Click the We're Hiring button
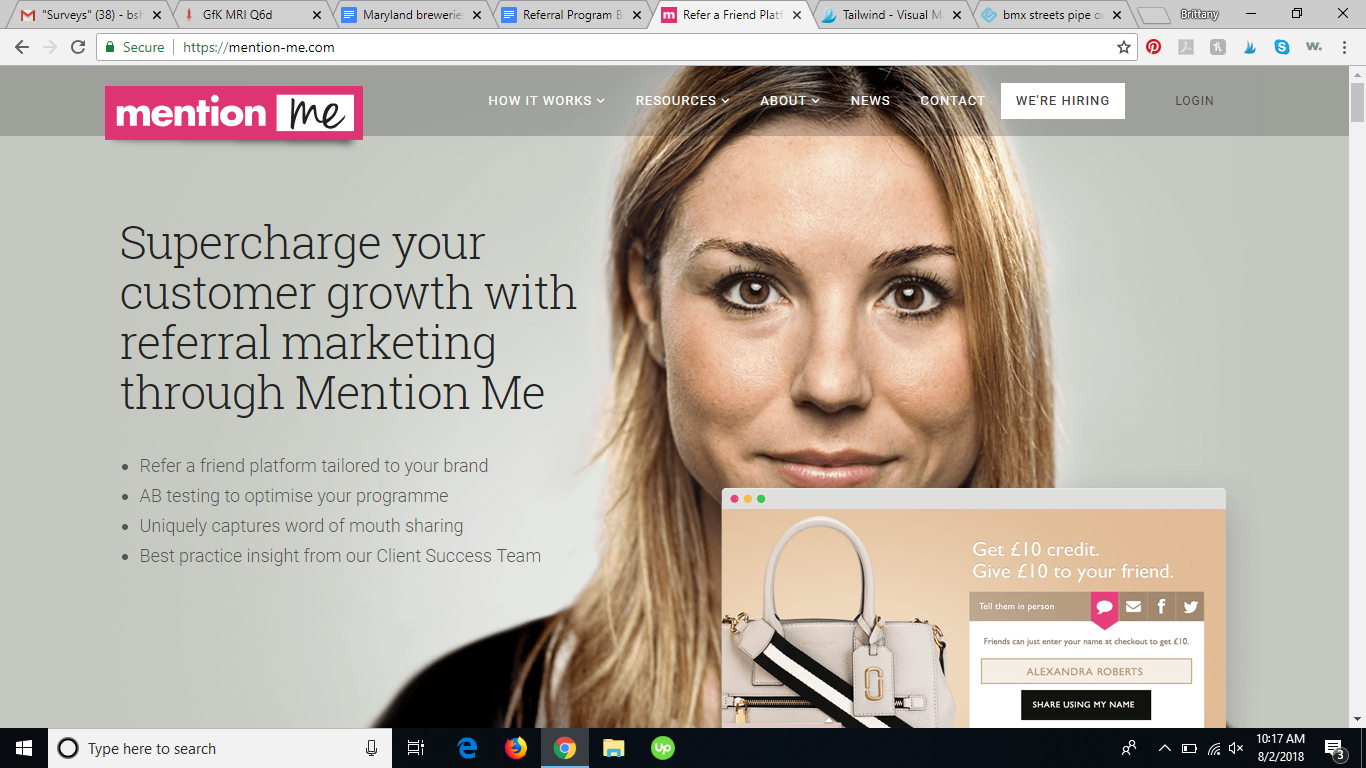This screenshot has height=768, width=1366. point(1062,101)
